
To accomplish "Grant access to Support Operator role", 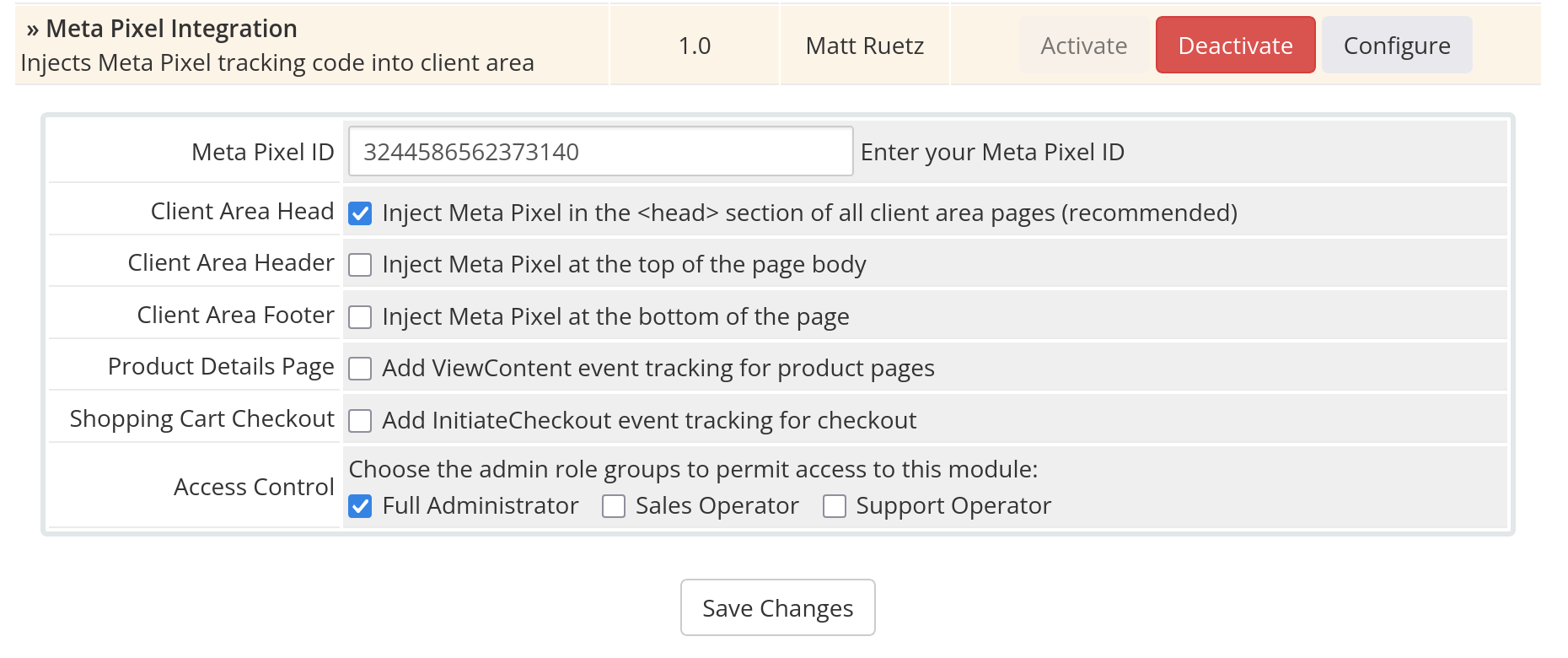I will pos(835,506).
